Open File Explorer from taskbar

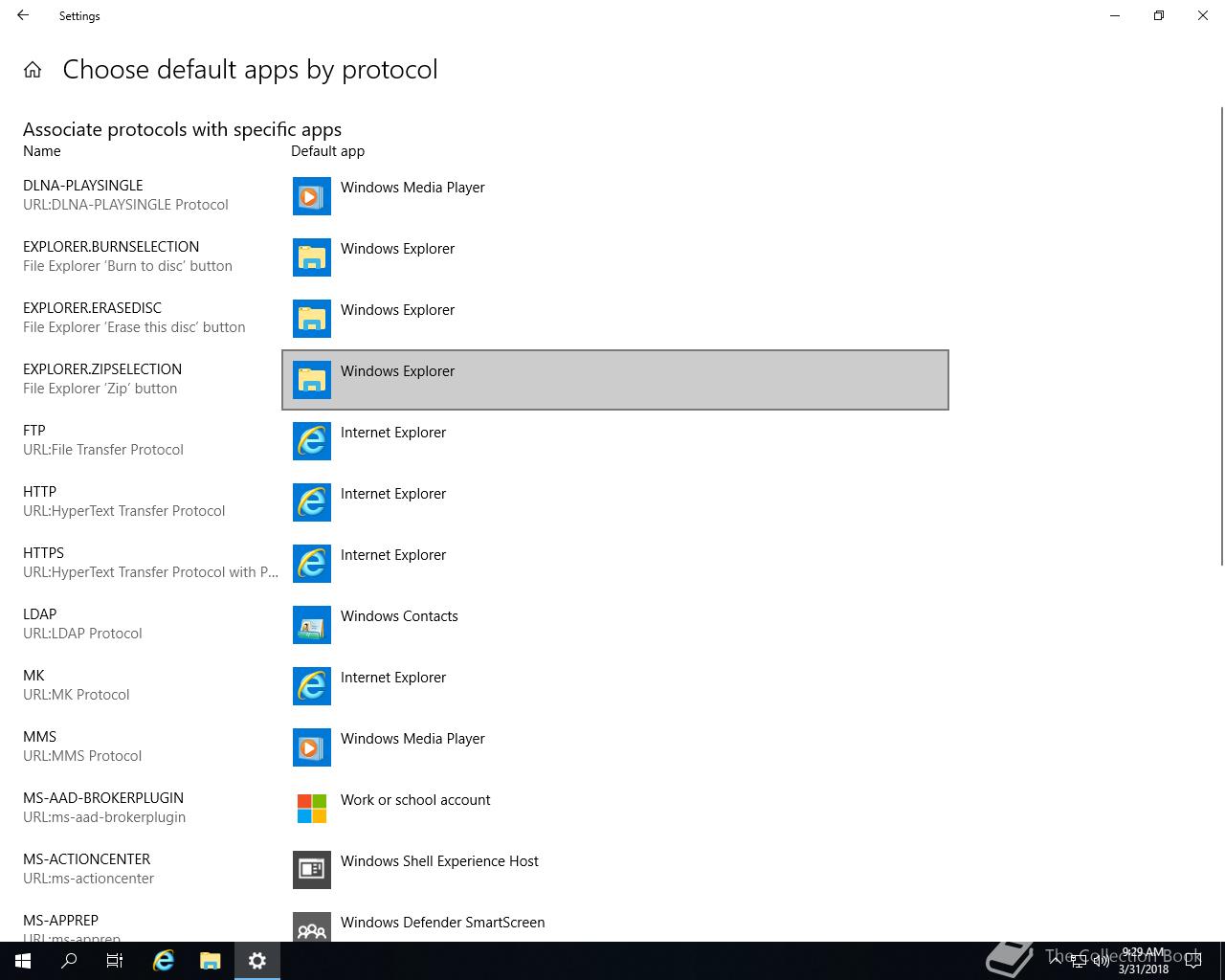(x=211, y=961)
